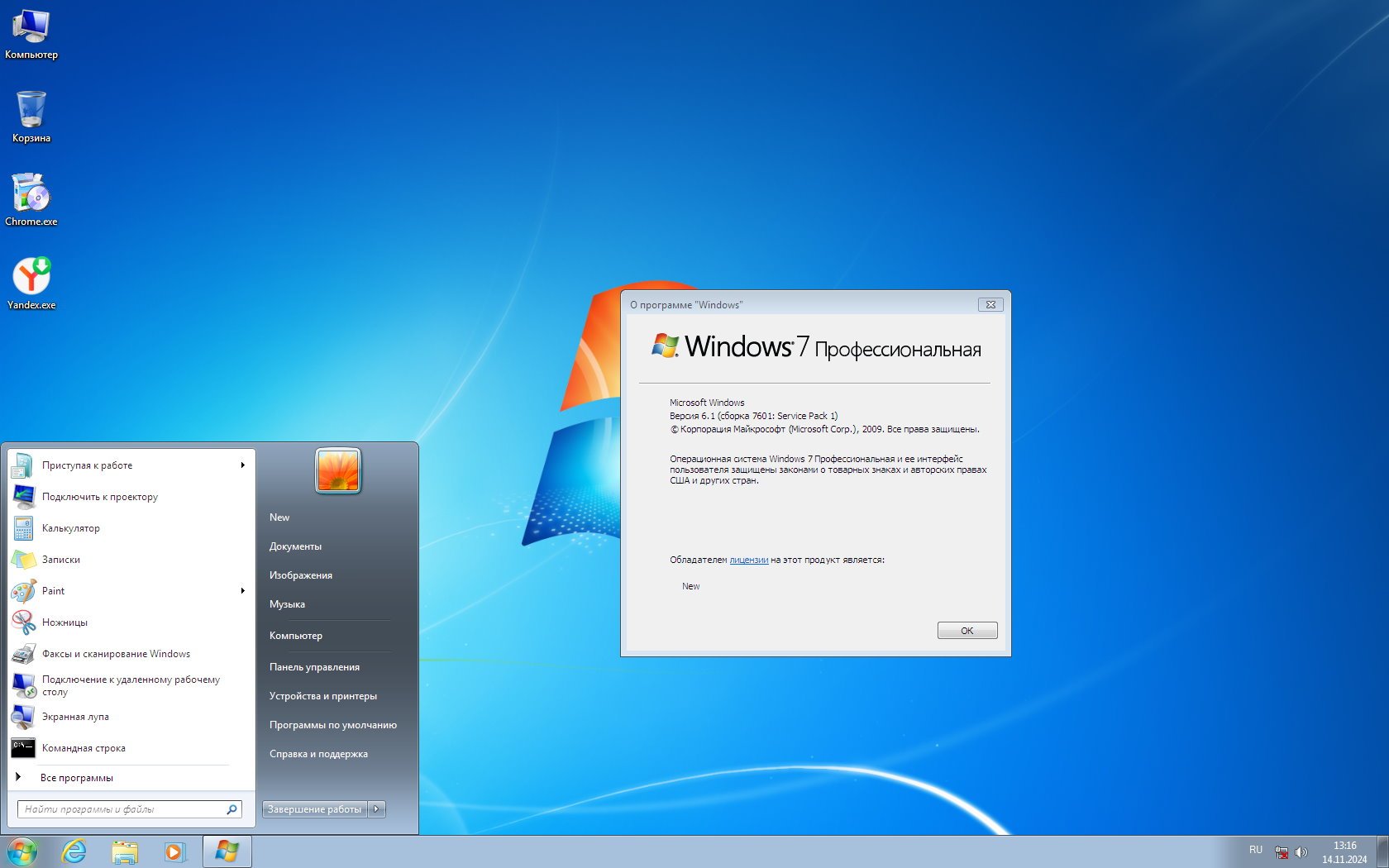
Task: Click the RU language indicator
Action: coord(1256,850)
